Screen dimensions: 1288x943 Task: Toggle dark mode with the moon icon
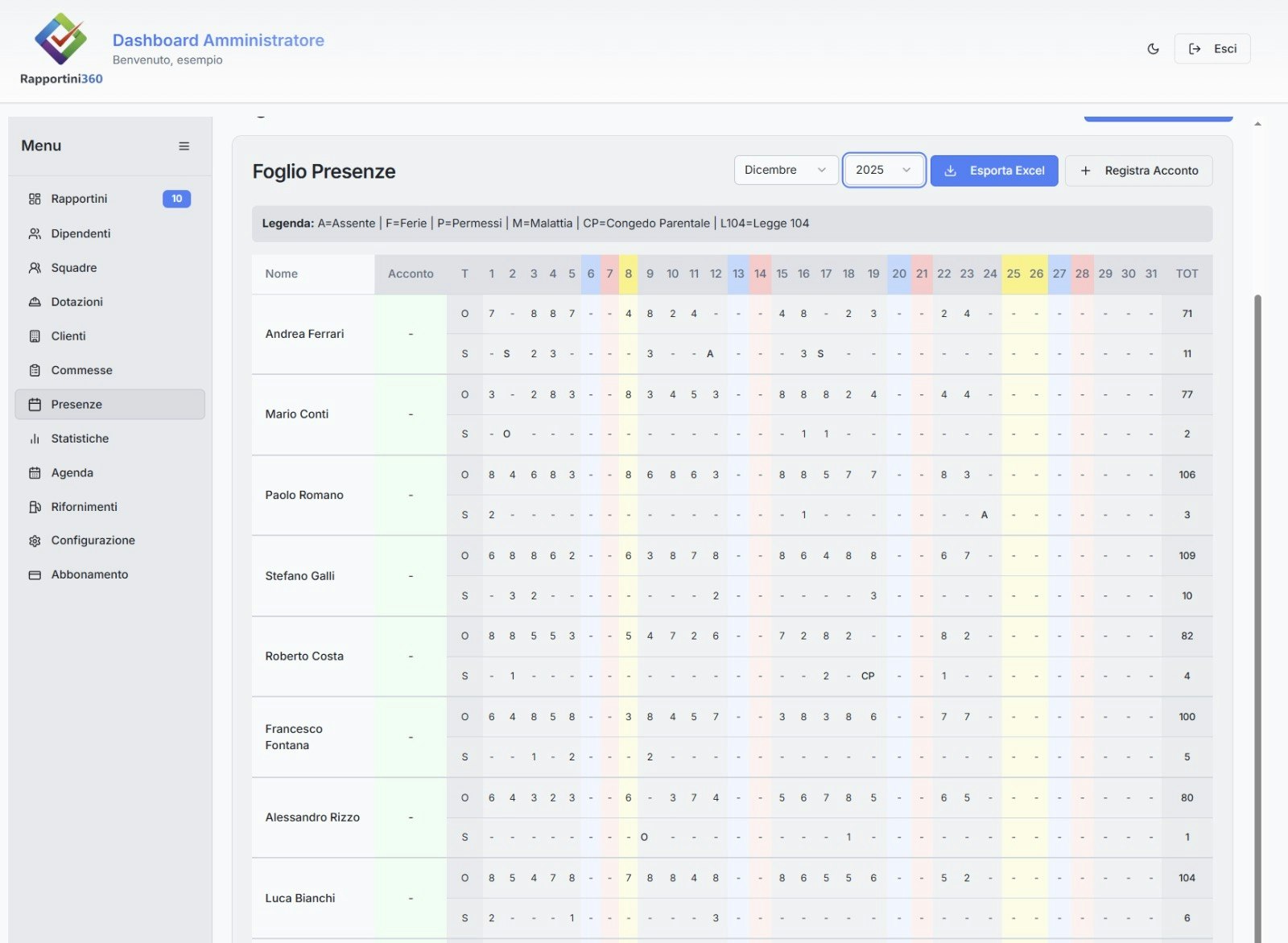[x=1153, y=48]
